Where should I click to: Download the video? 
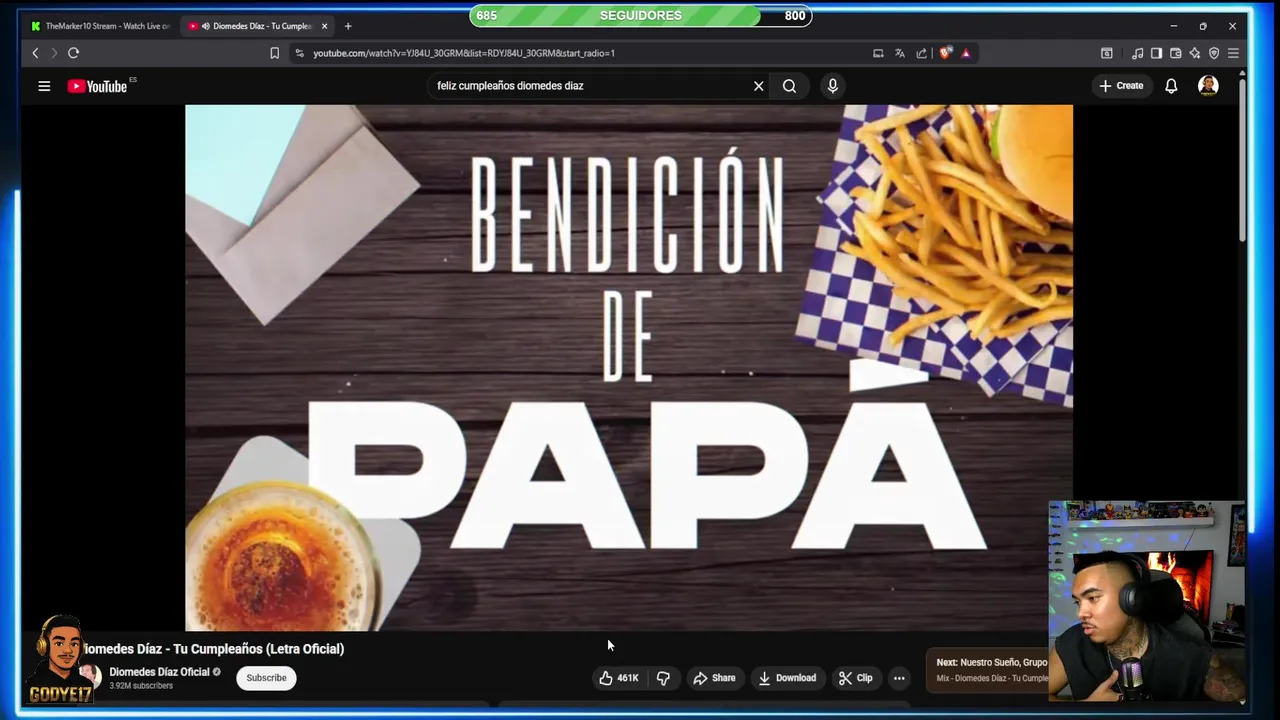point(786,678)
